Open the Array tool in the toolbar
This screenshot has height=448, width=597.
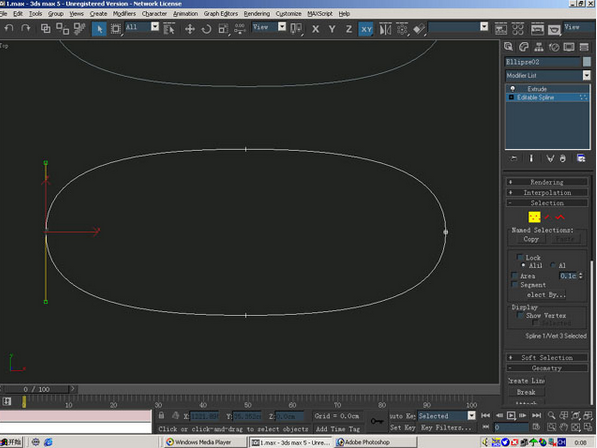click(402, 29)
